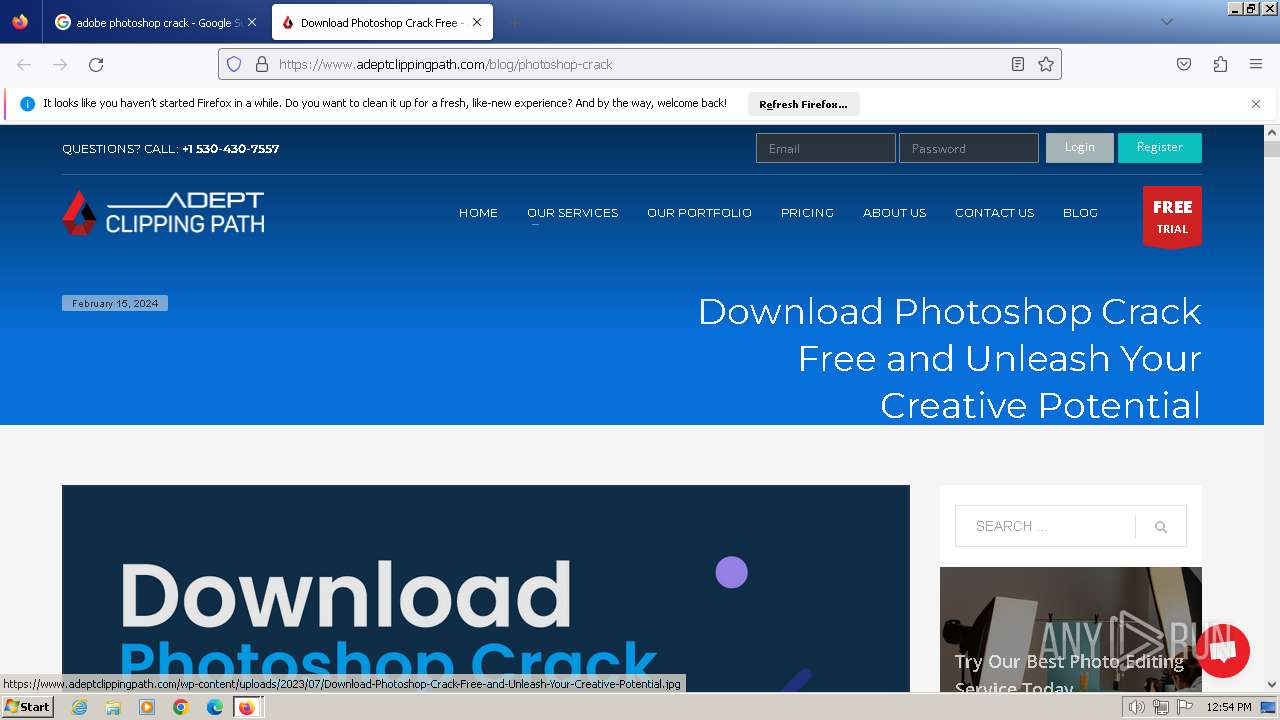Screen dimensions: 1280x720
Task: Open Action Center flag tray icon
Action: coord(1185,707)
